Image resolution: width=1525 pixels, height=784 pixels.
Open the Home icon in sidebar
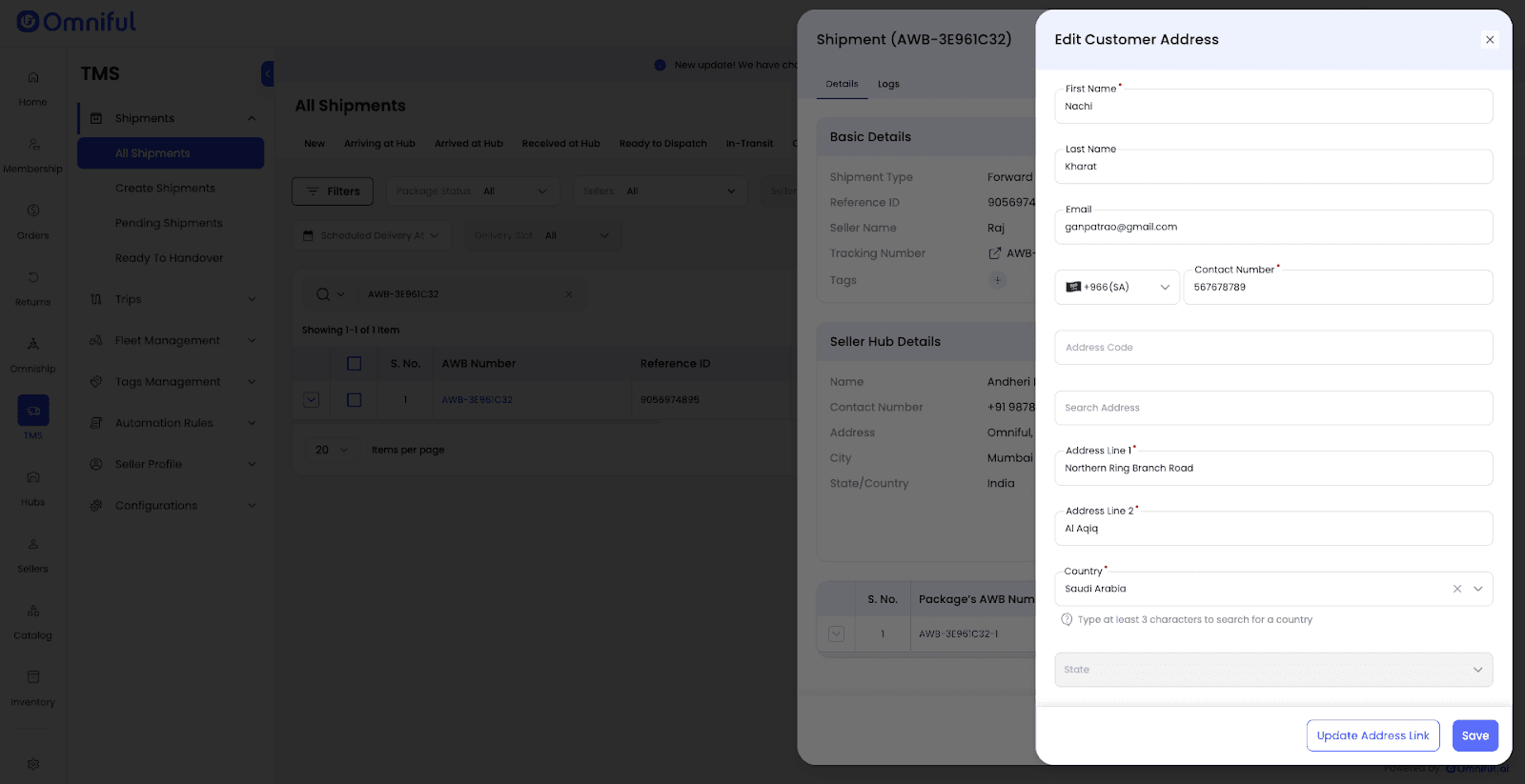[x=33, y=78]
